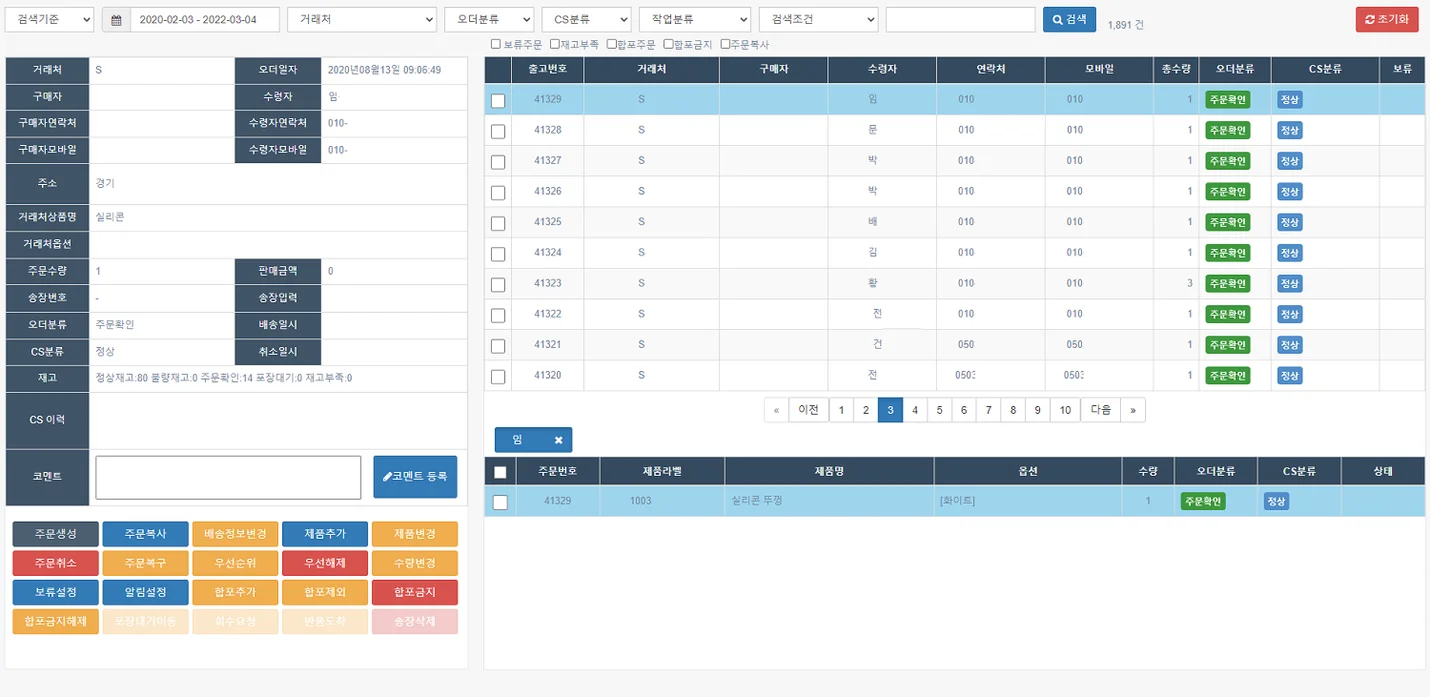Click the 주문확인 badge in row 41325
The width and height of the screenshot is (1430, 697).
pos(1227,222)
